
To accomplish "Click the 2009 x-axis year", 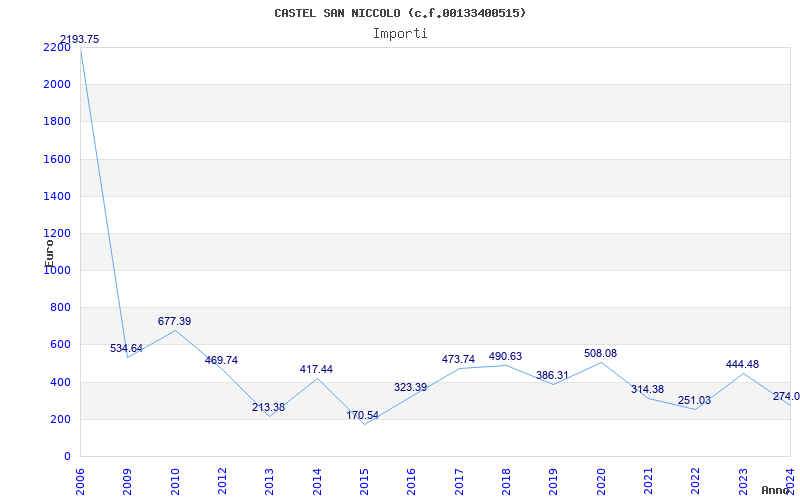I will pyautogui.click(x=127, y=481).
